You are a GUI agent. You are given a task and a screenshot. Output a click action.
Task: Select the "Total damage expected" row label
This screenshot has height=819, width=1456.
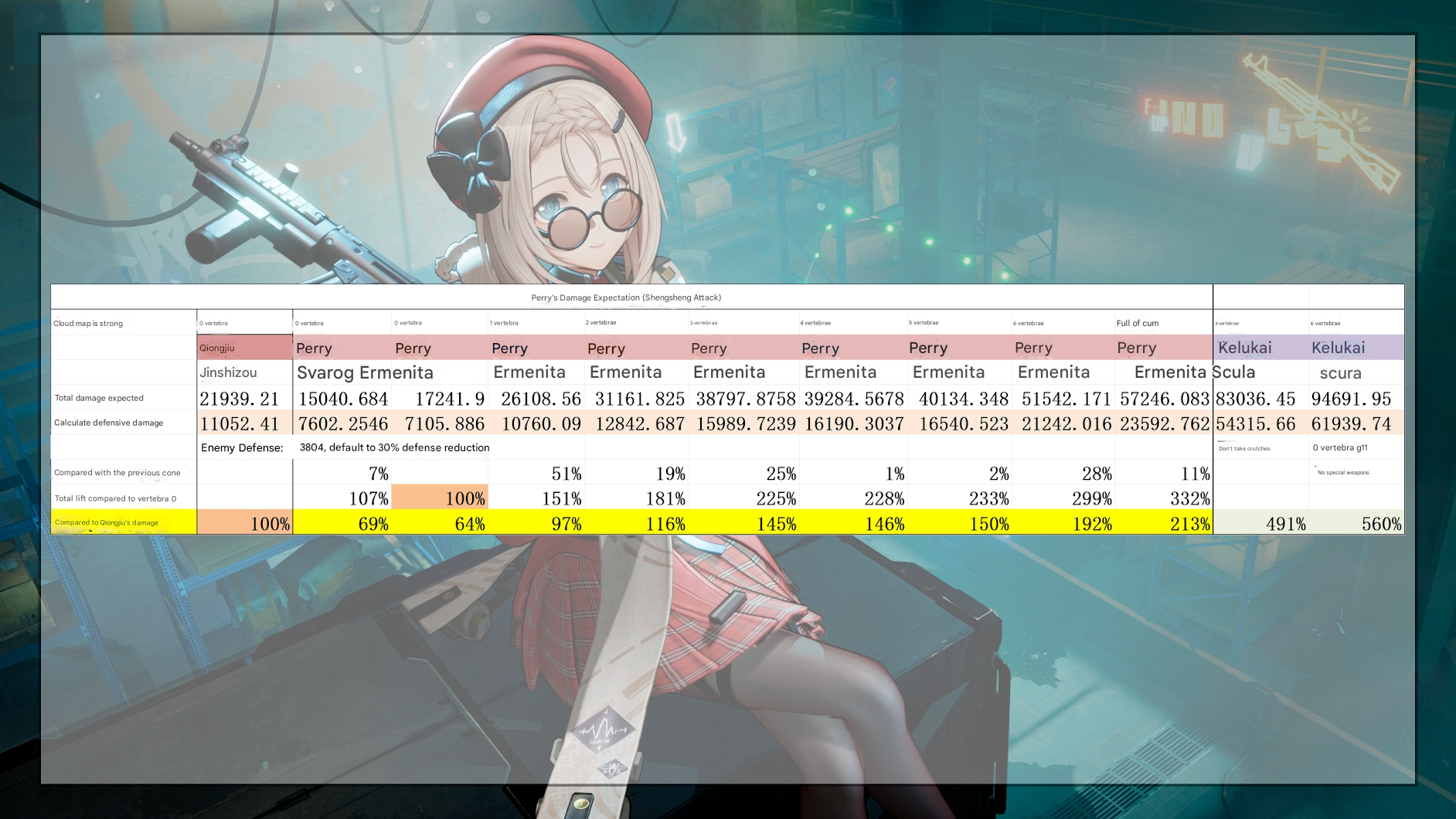click(x=99, y=398)
